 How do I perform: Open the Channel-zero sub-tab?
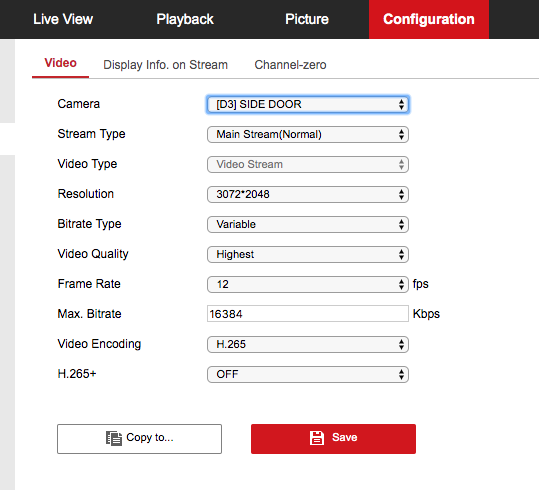tap(290, 65)
